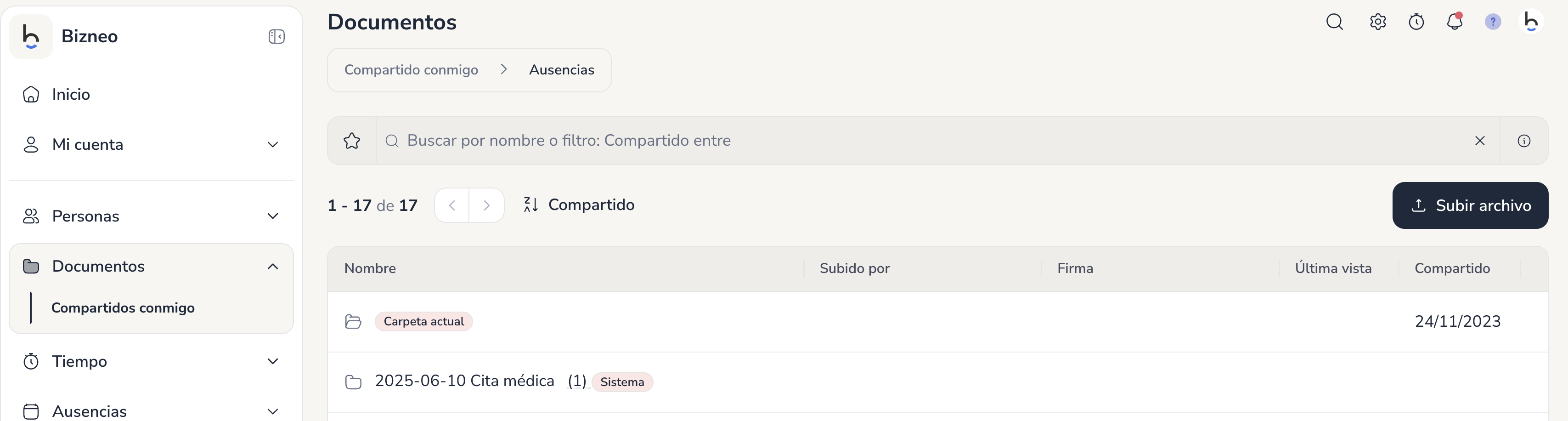Click Subir archivo button
Screen dimensions: 1568x421
1470,205
